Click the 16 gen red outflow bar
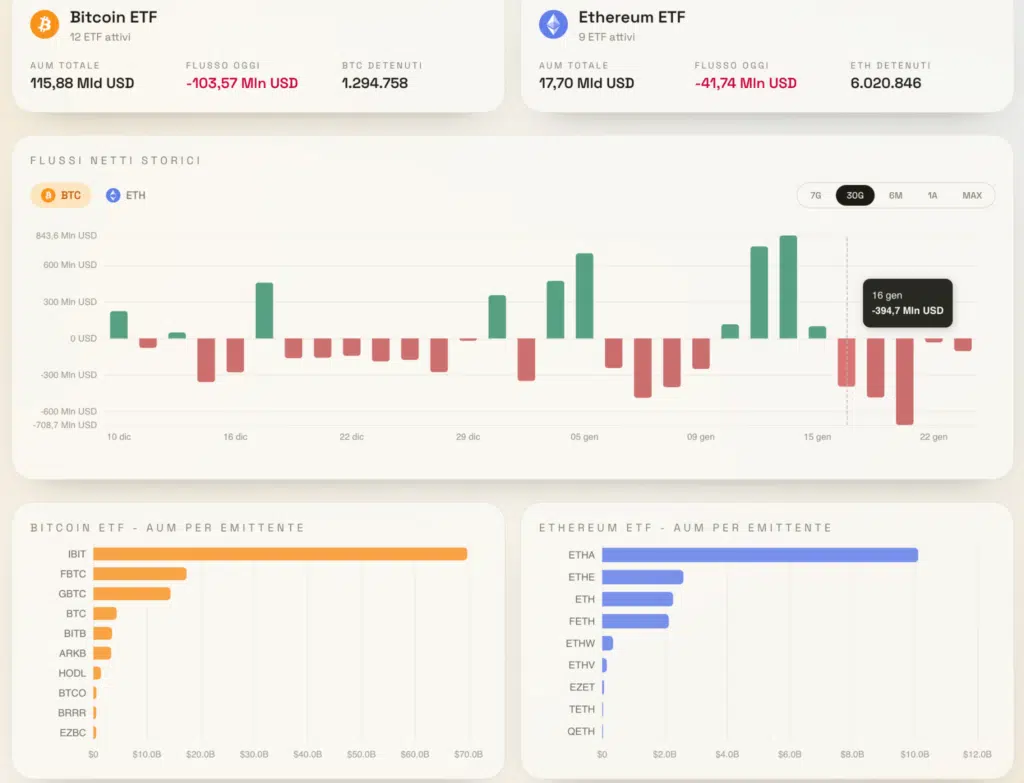 point(847,362)
